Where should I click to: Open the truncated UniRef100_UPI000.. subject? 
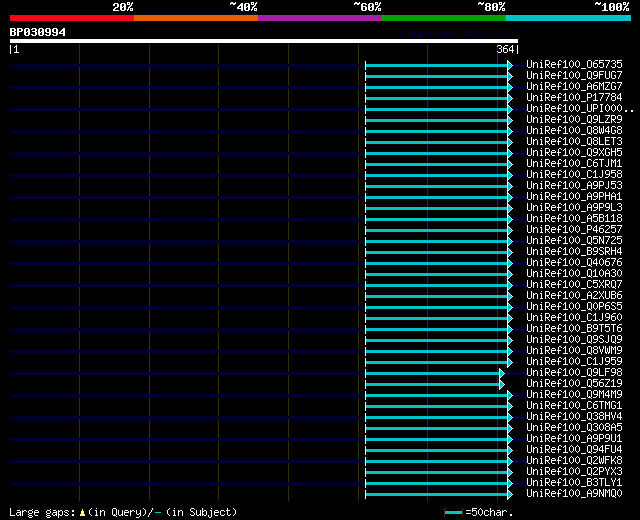(x=580, y=108)
